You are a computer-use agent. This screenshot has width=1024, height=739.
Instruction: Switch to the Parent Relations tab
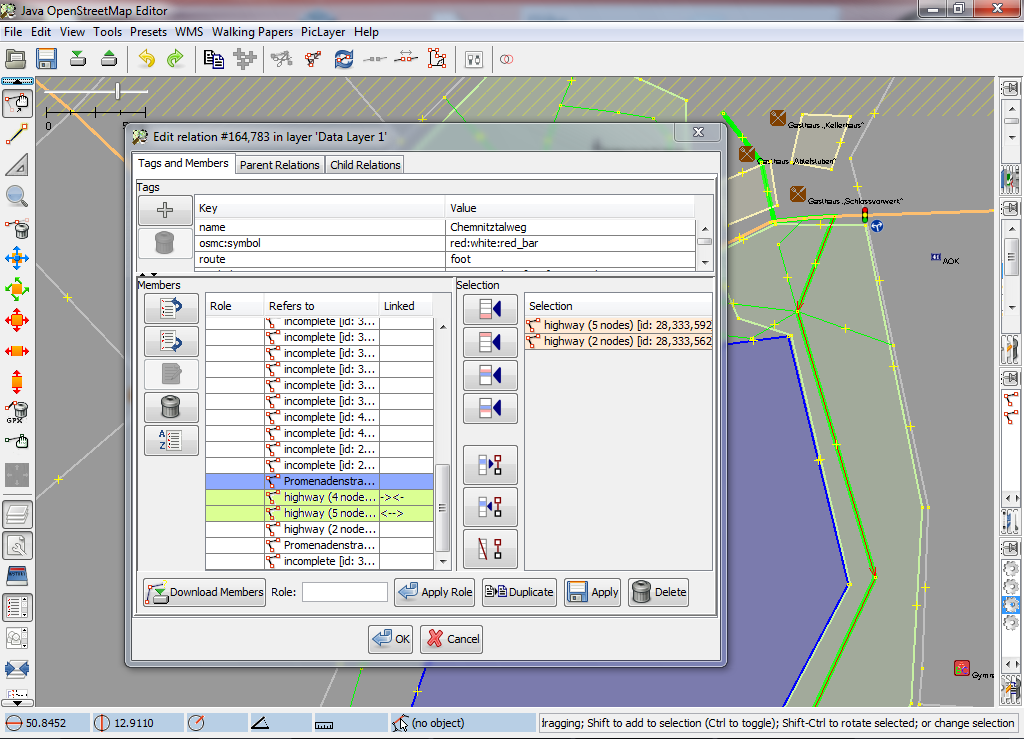click(279, 165)
